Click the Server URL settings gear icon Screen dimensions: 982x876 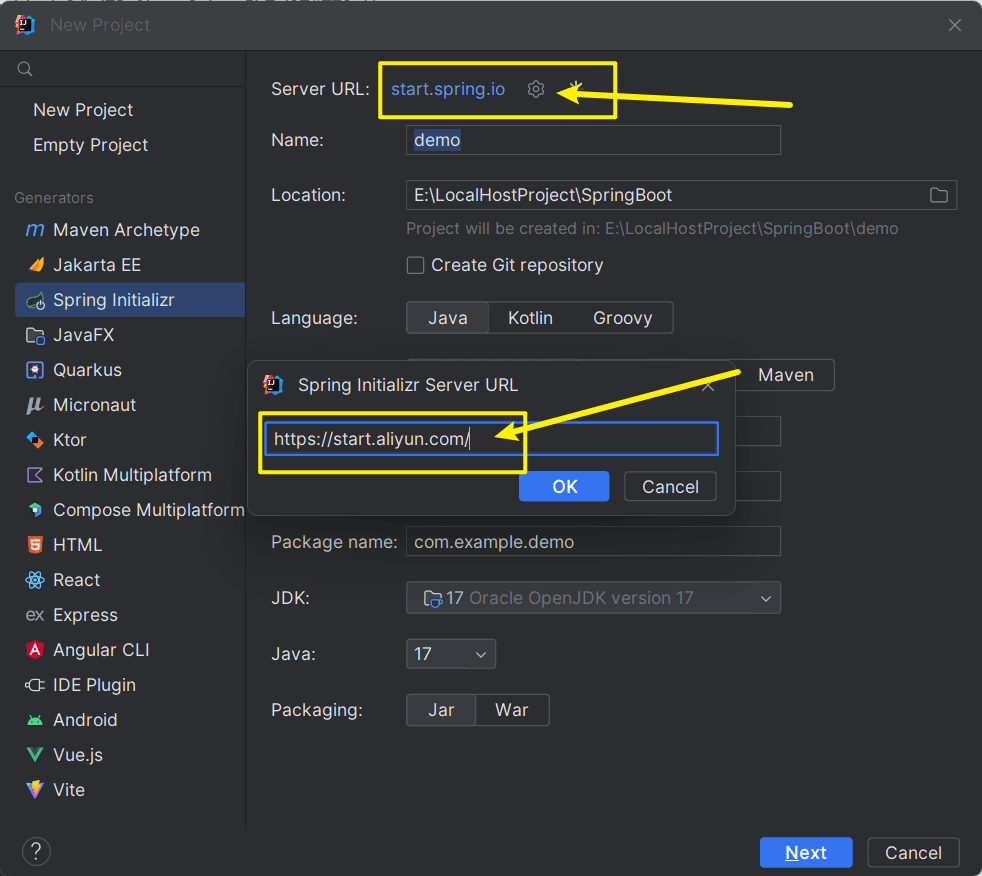(x=535, y=89)
